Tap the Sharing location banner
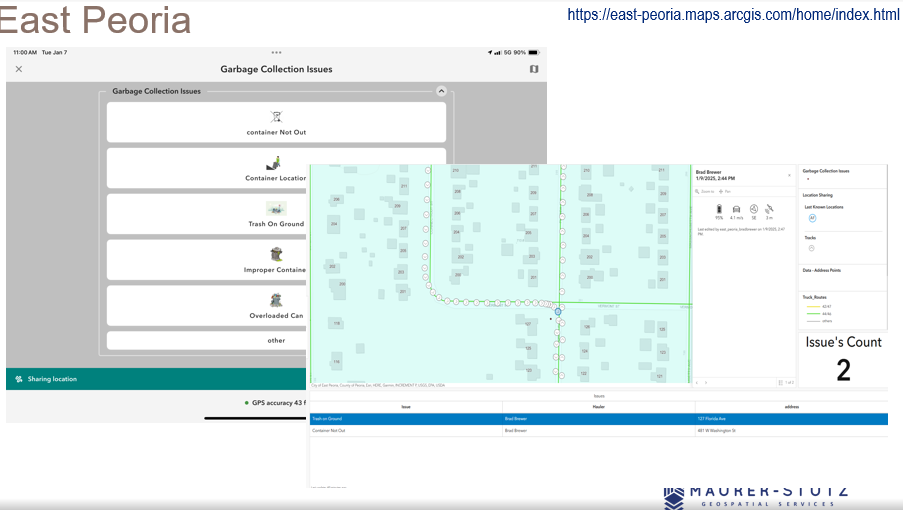 tap(157, 379)
